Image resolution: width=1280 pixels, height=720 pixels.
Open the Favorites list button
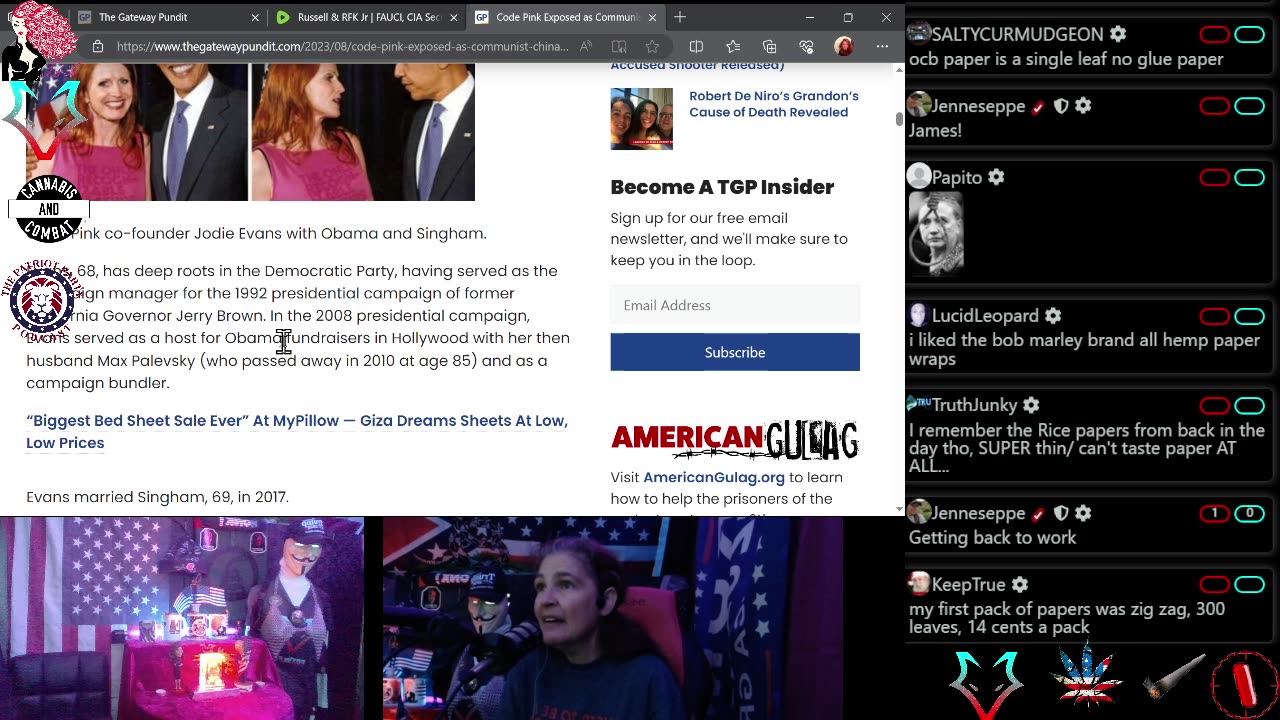[733, 46]
